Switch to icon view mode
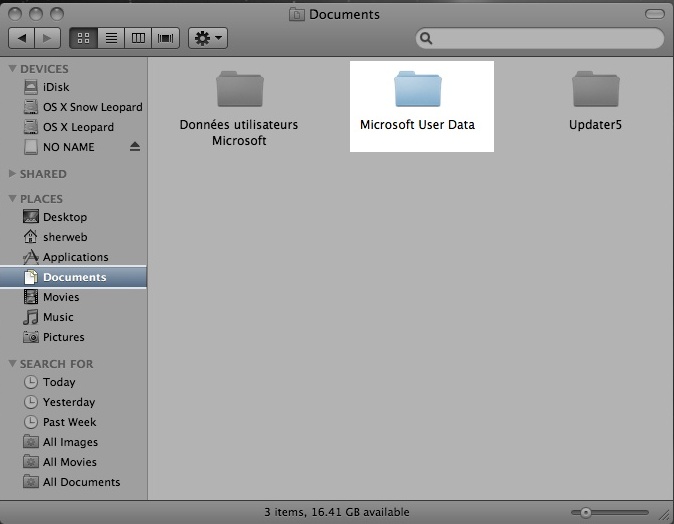 point(84,38)
